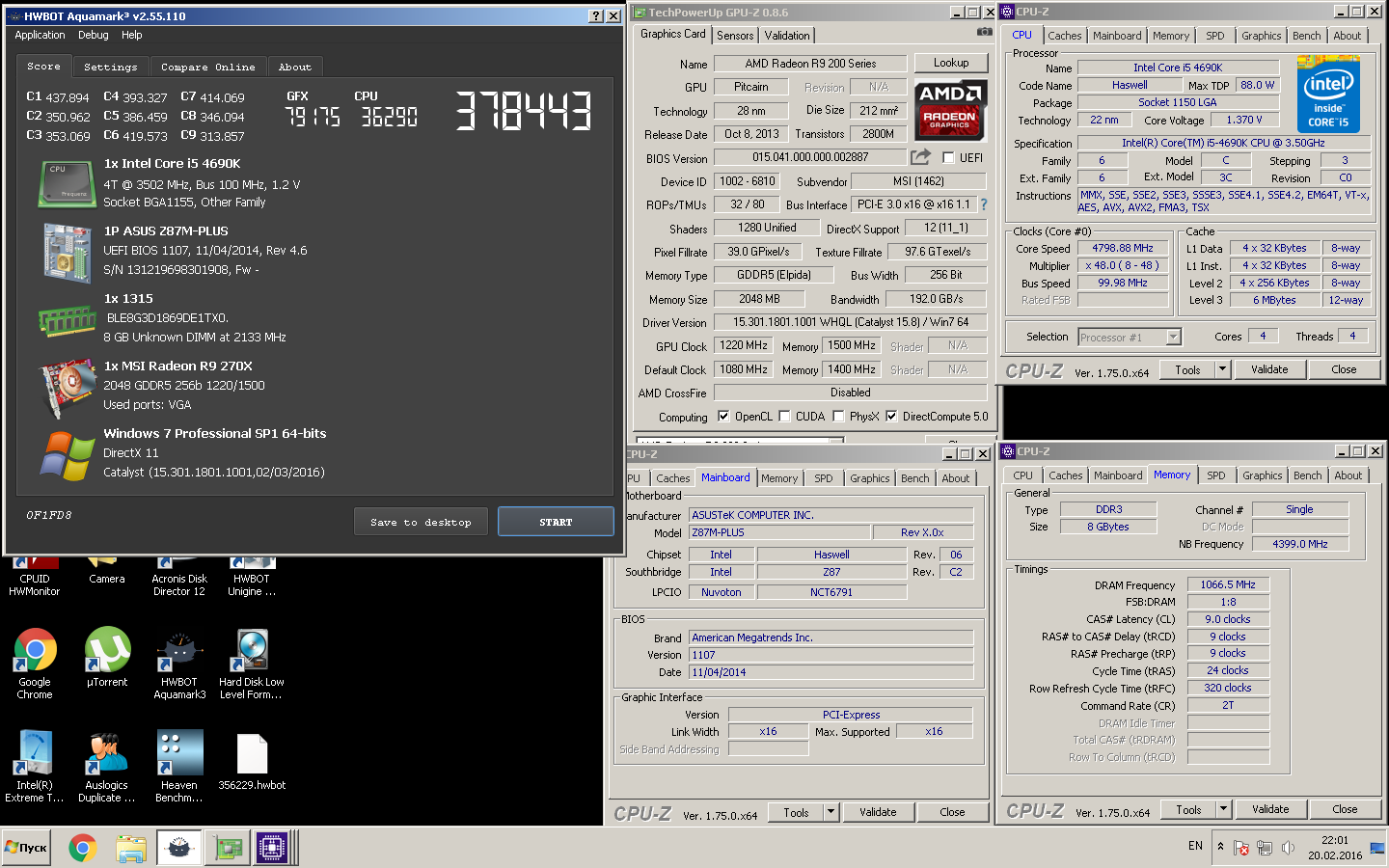Open the Google Chrome desktop shortcut
Image resolution: width=1389 pixels, height=868 pixels.
coord(35,664)
